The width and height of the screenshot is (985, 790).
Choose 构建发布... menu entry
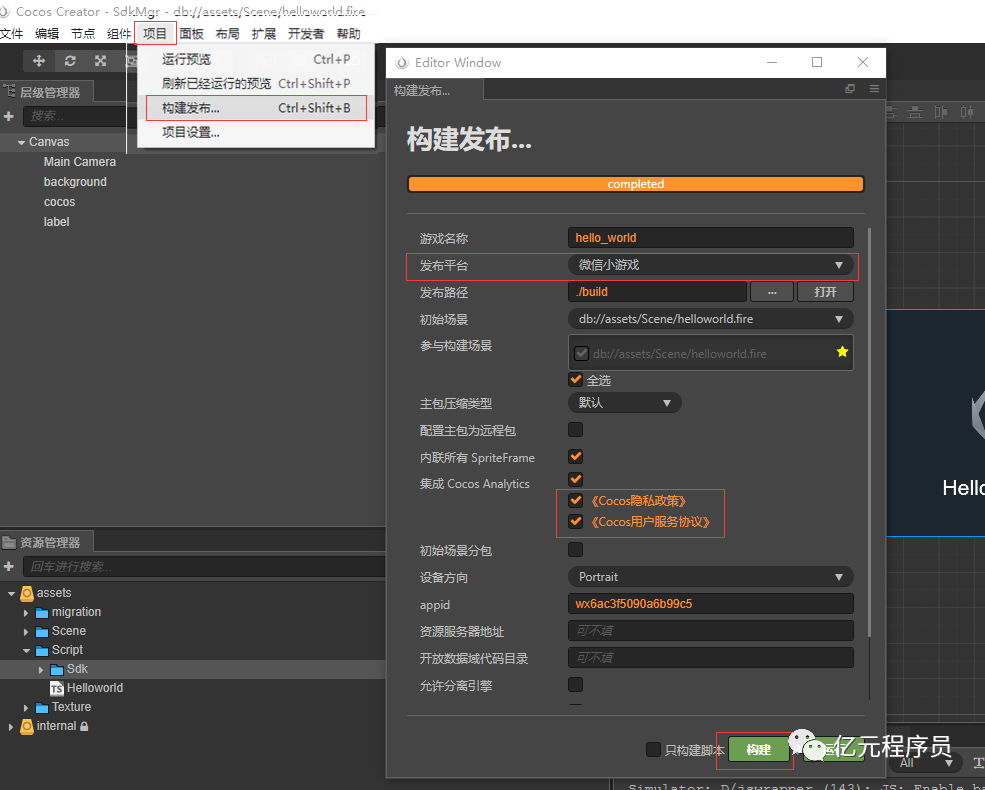(256, 108)
